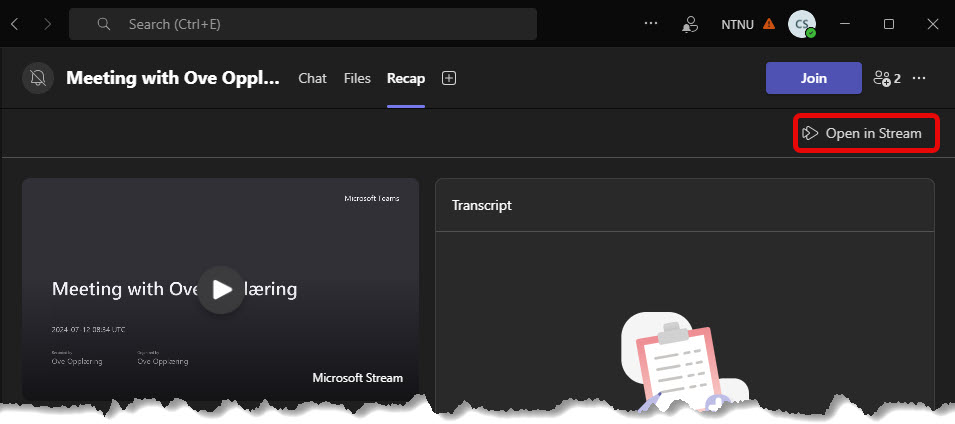This screenshot has height=424, width=955.
Task: Close the Teams window
Action: [932, 24]
